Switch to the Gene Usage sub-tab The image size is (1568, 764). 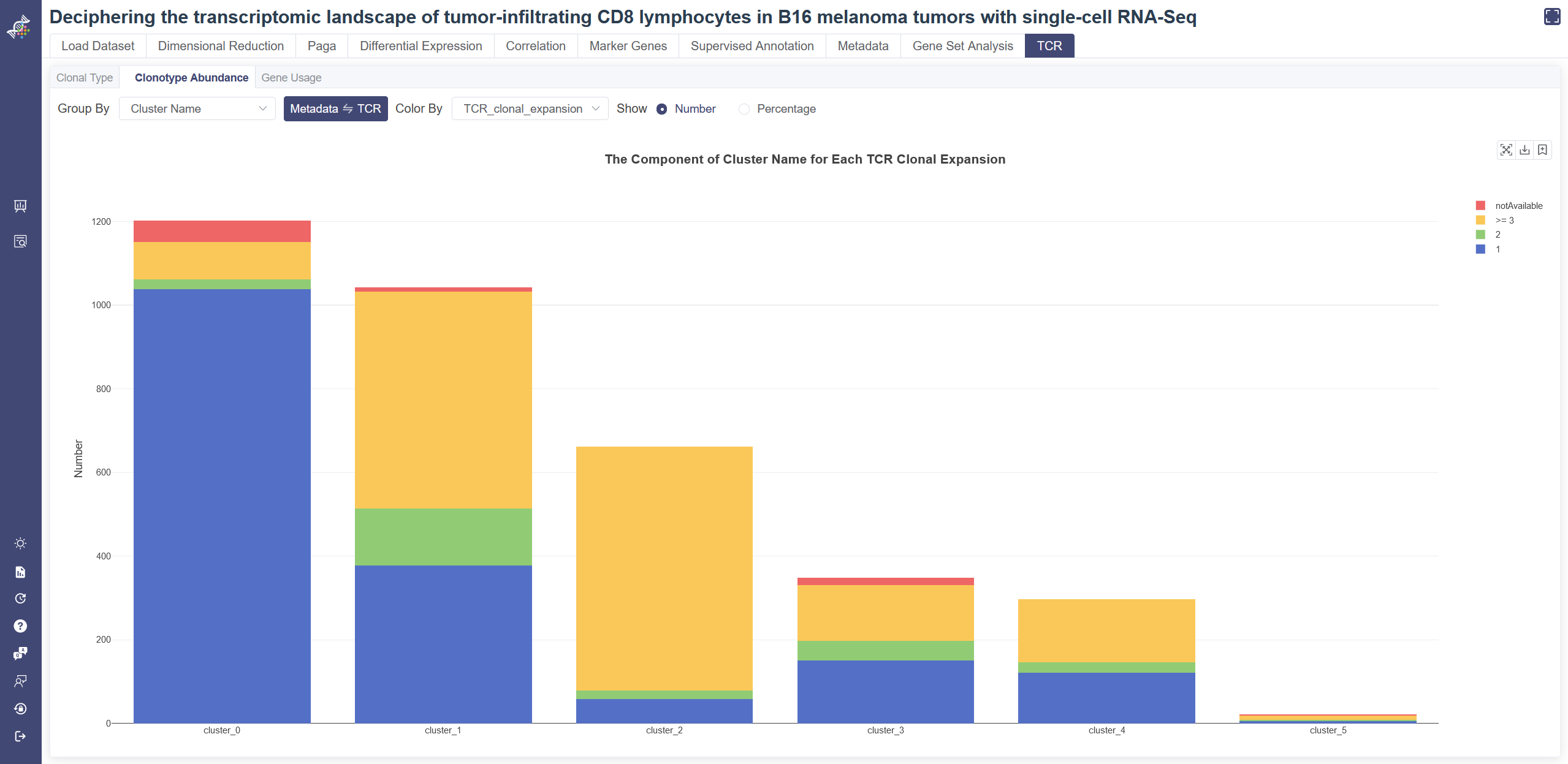(x=291, y=78)
